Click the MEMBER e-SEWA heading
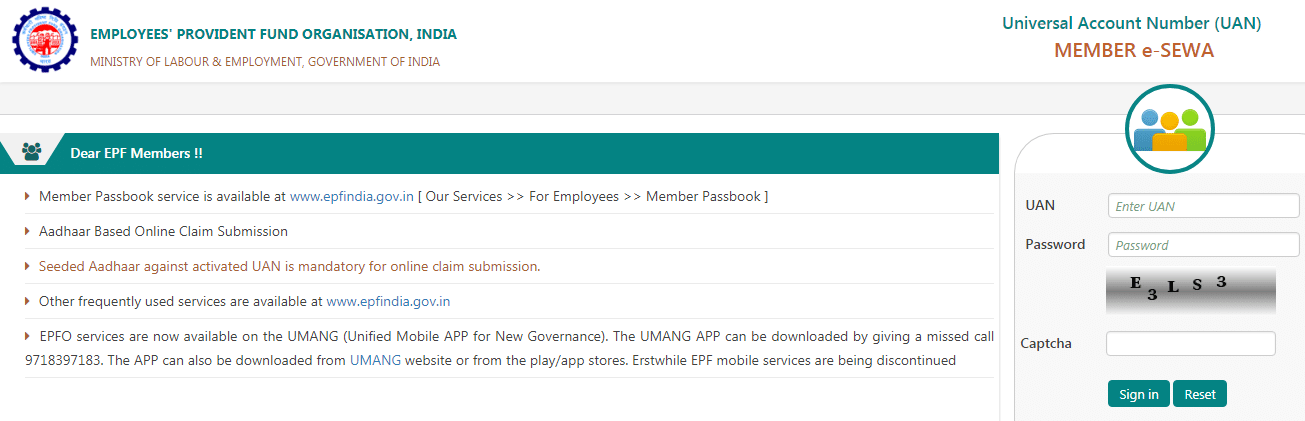Viewport: 1305px width, 421px height. click(1133, 51)
